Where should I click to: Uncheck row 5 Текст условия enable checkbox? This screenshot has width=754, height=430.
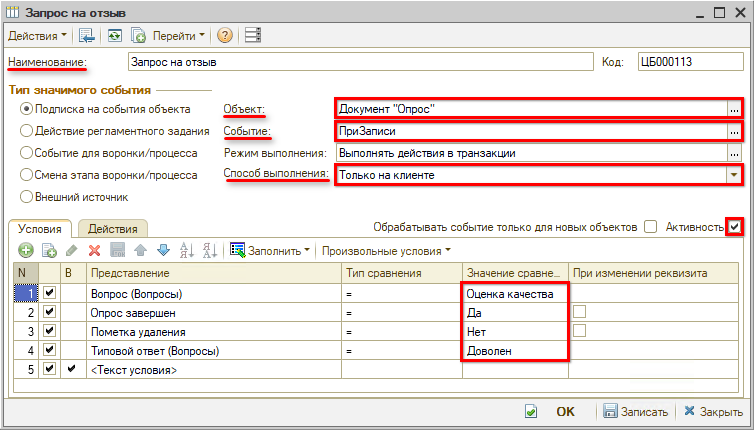[50, 369]
